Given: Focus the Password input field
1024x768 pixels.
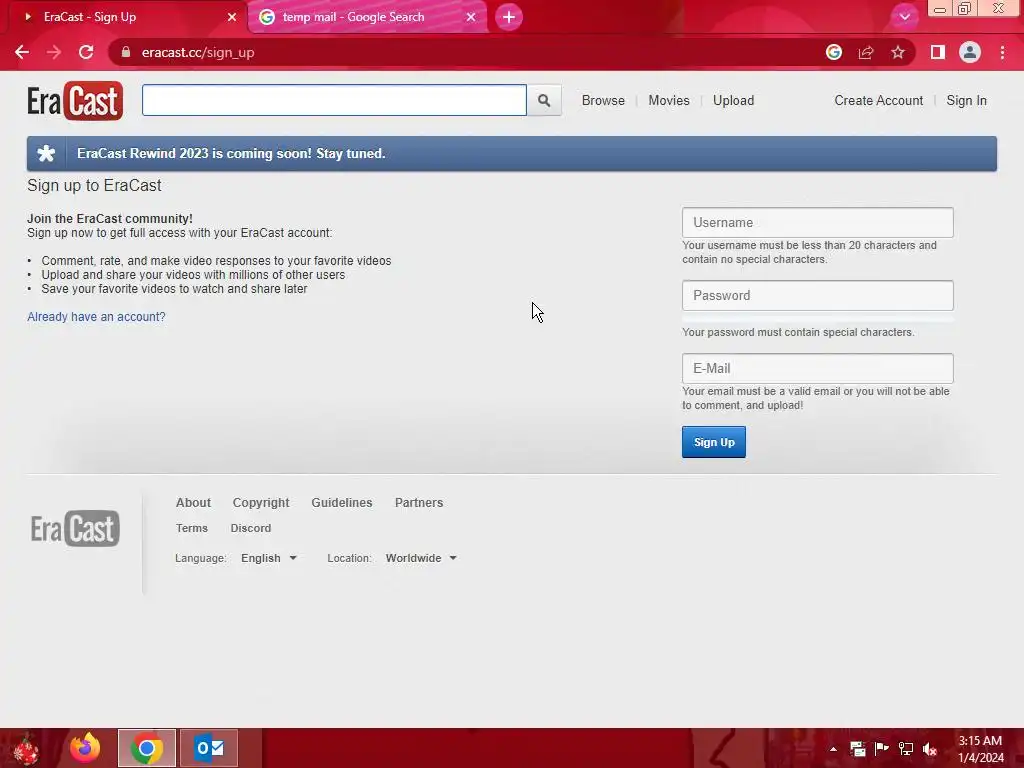Looking at the screenshot, I should click(818, 296).
